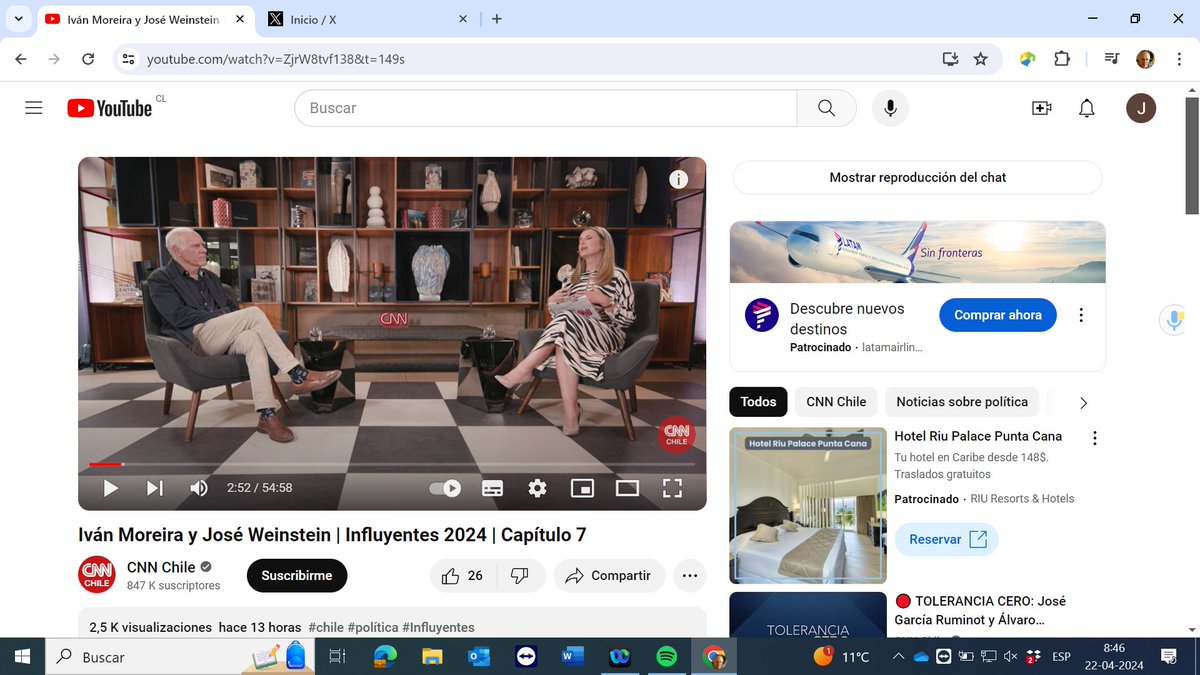Screen dimensions: 1200x675
Task: Select the CNN Chile filter chip
Action: pyautogui.click(x=836, y=402)
